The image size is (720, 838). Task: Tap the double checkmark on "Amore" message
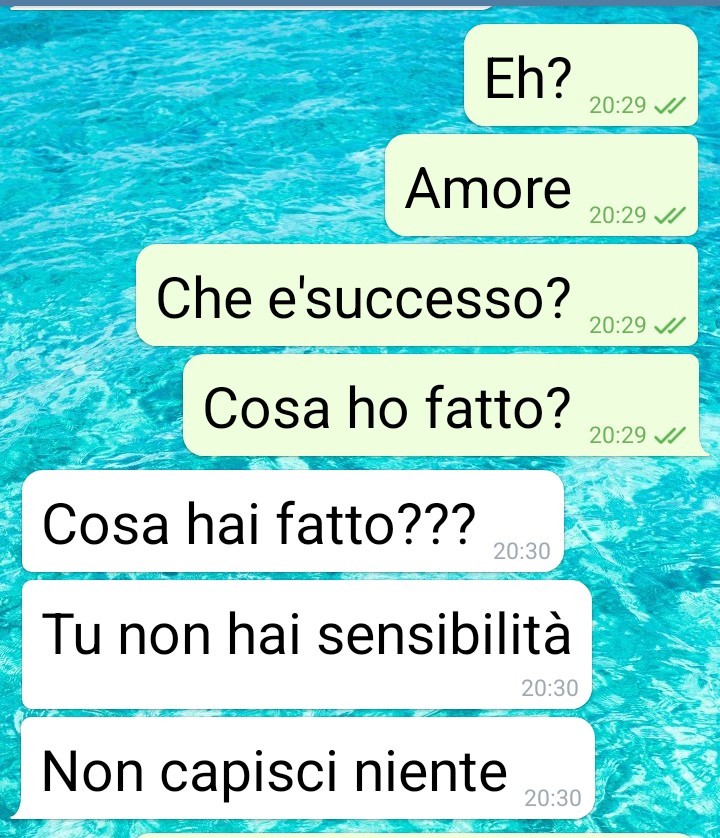pos(670,216)
